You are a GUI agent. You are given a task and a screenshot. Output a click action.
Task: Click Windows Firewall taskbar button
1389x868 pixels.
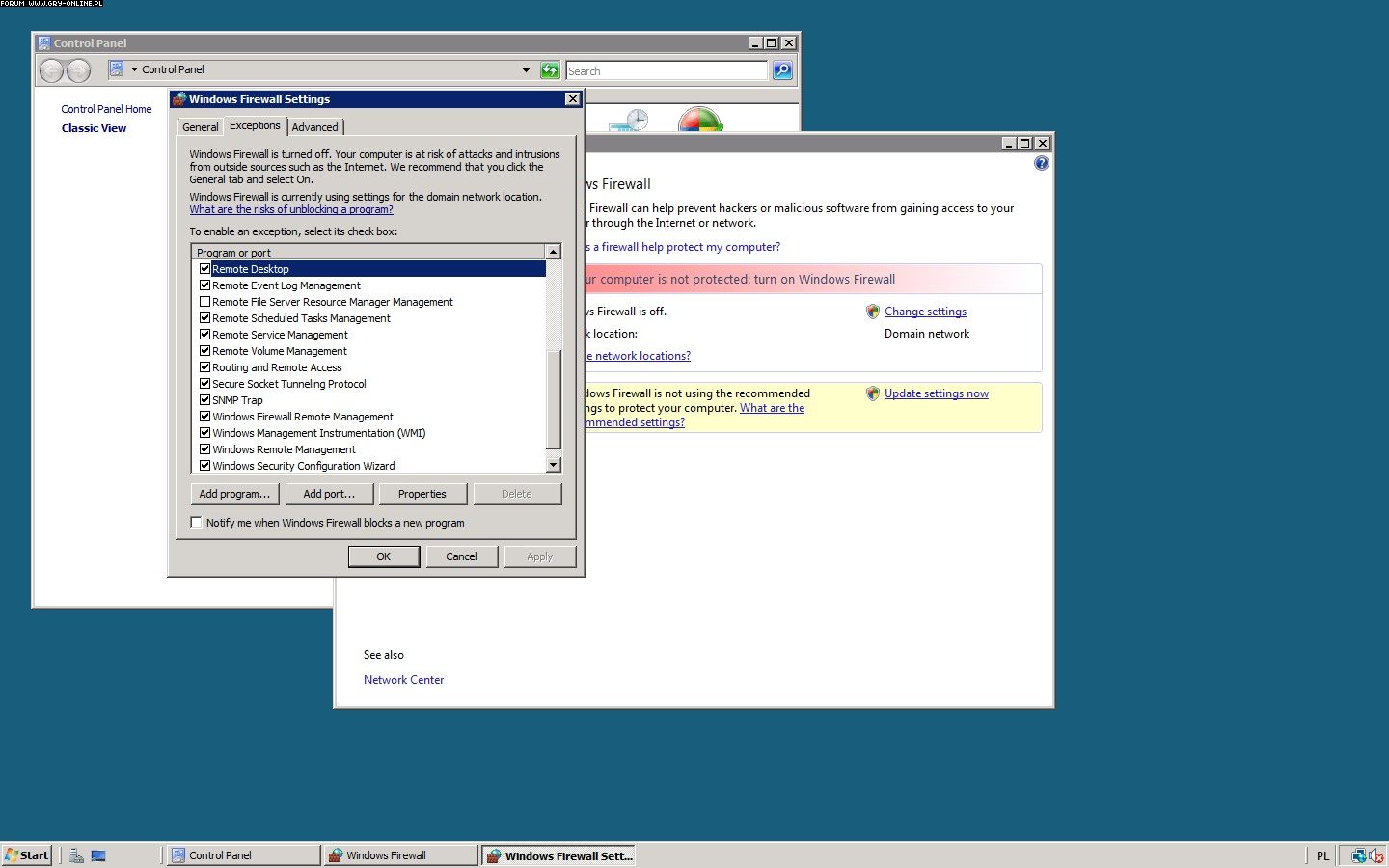400,855
